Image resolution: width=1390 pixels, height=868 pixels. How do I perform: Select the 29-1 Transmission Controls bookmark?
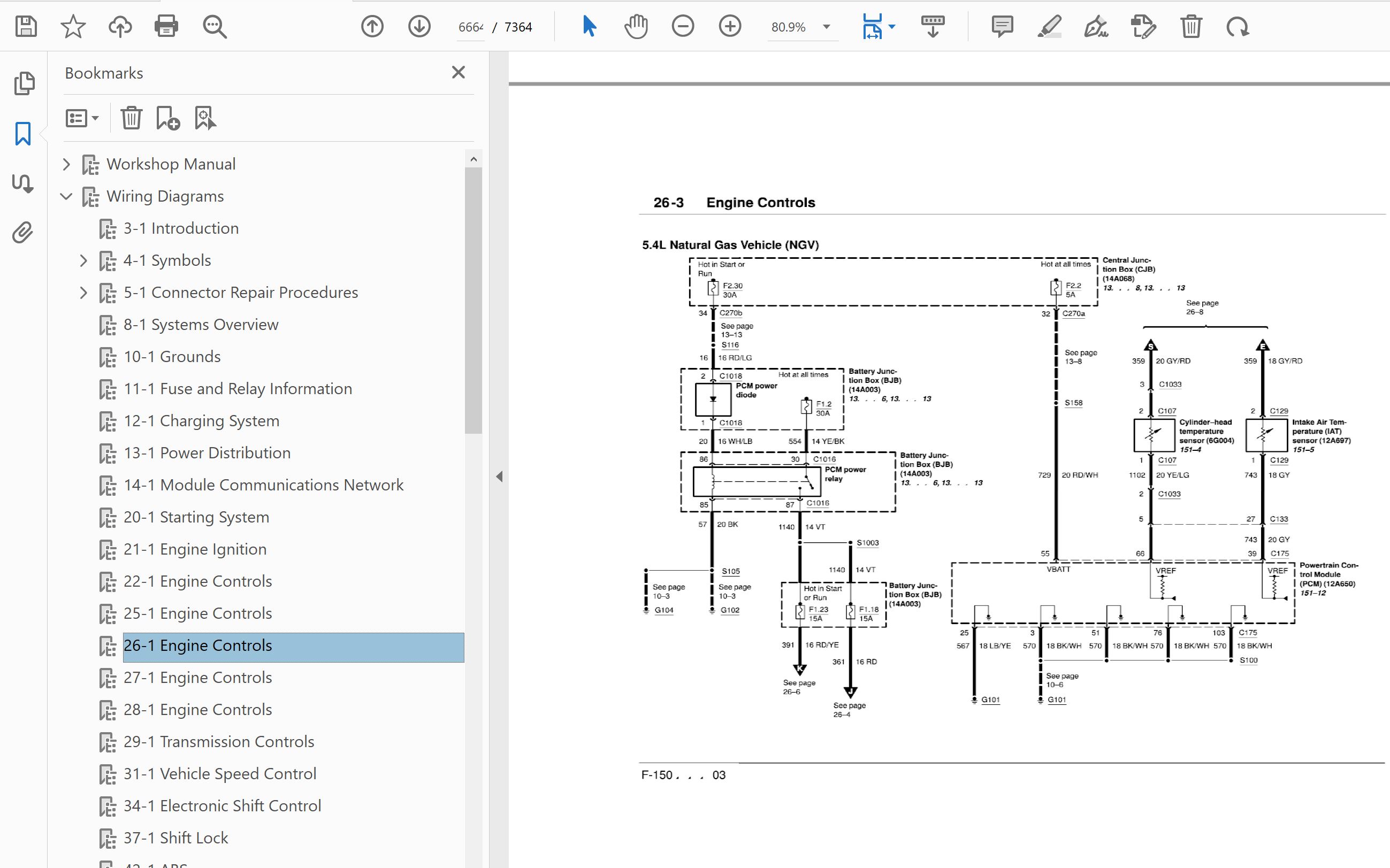tap(219, 742)
